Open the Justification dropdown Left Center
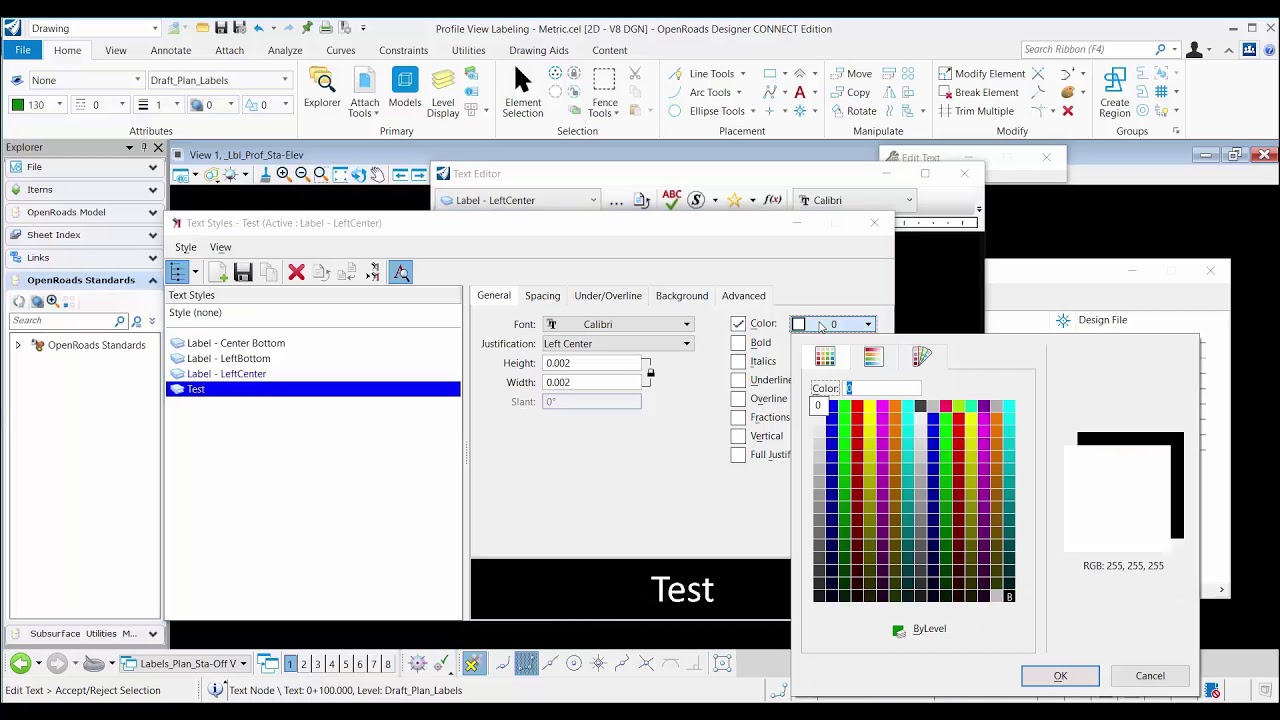Screen dimensions: 1280x720 [618, 343]
